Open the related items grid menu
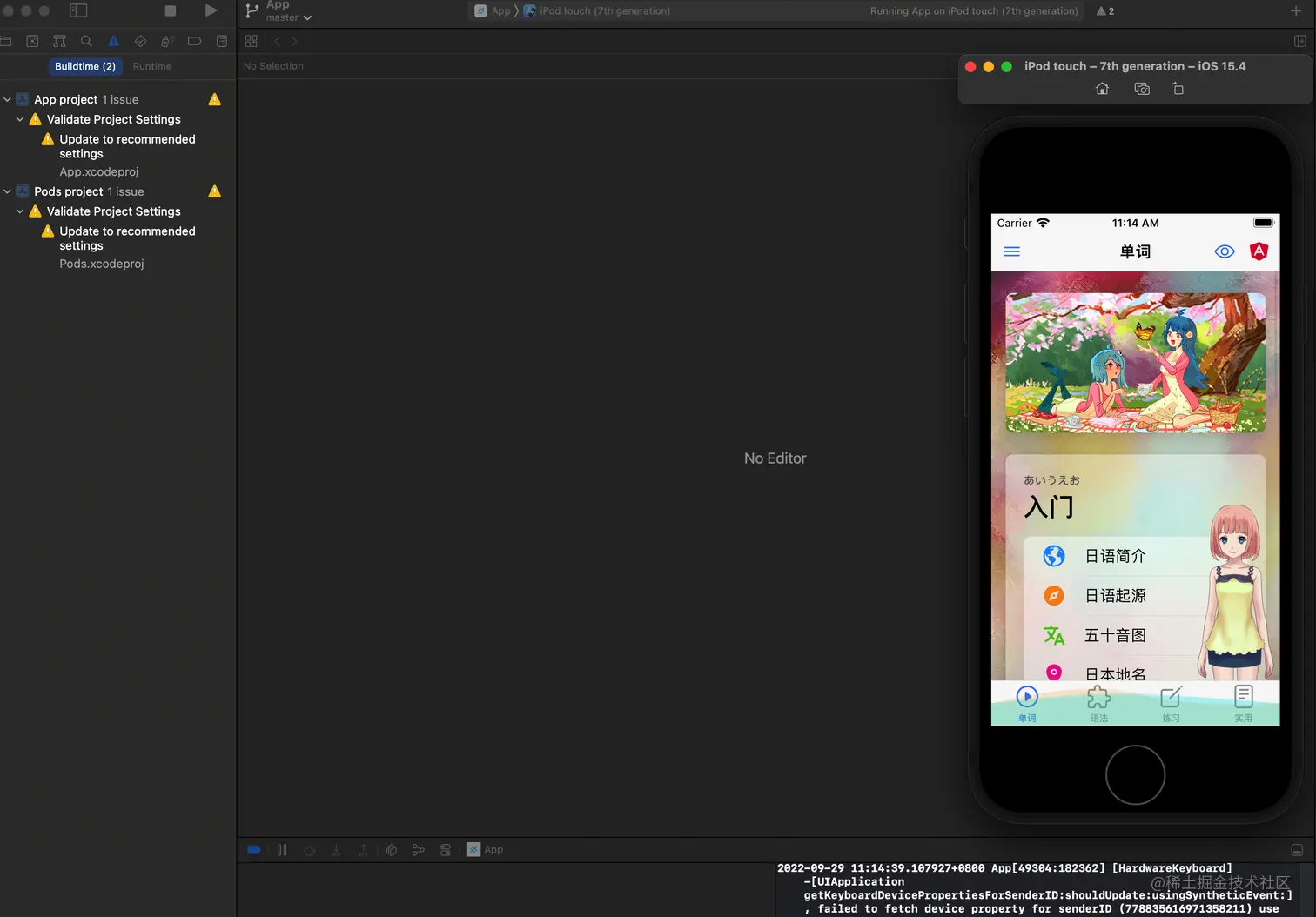The image size is (1316, 917). 252,41
